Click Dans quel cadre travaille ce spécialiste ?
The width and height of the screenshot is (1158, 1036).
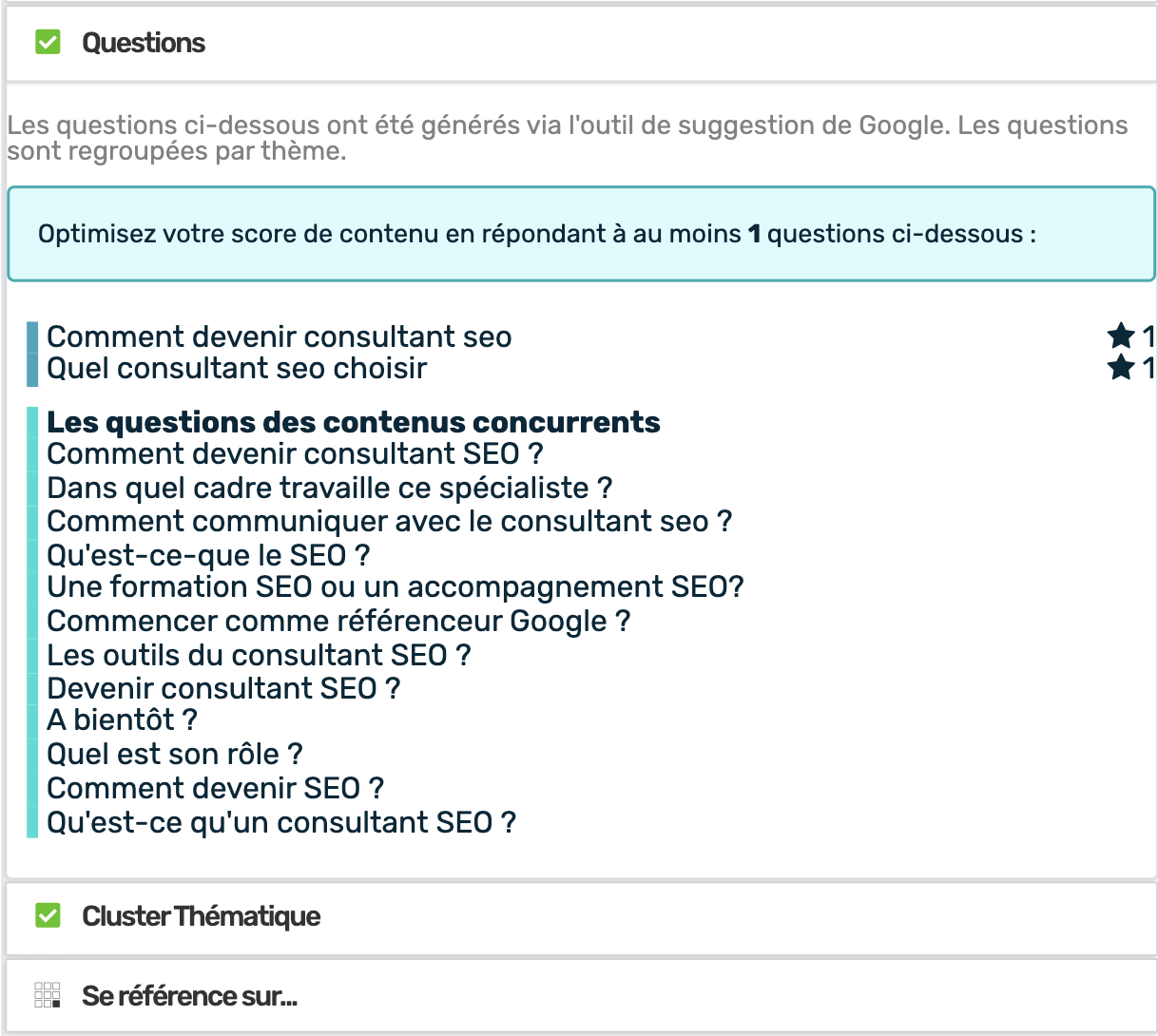point(330,488)
